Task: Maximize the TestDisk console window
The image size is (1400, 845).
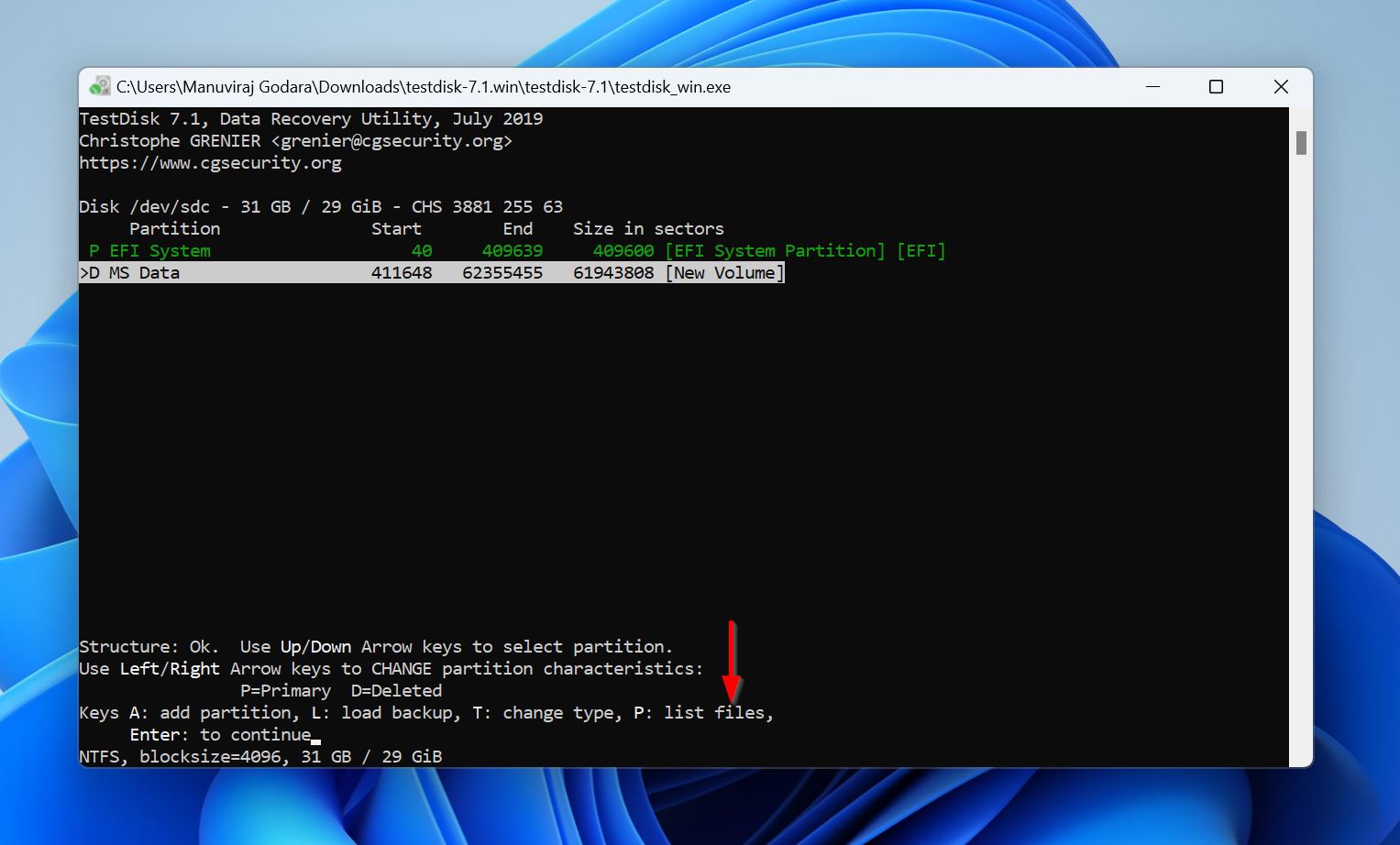Action: (x=1217, y=87)
